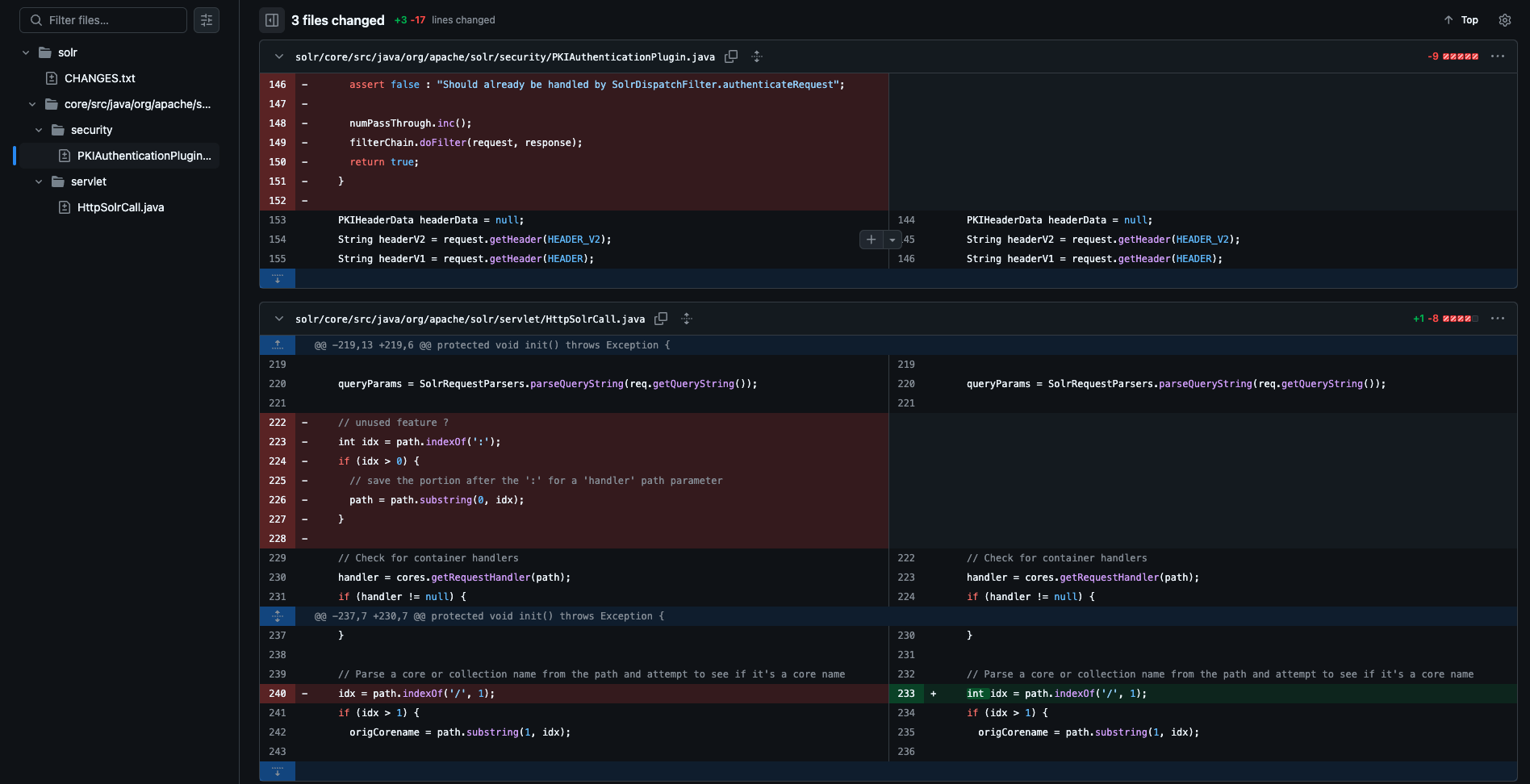Select left line number 153
Viewport: 1530px width, 784px height.
[278, 220]
